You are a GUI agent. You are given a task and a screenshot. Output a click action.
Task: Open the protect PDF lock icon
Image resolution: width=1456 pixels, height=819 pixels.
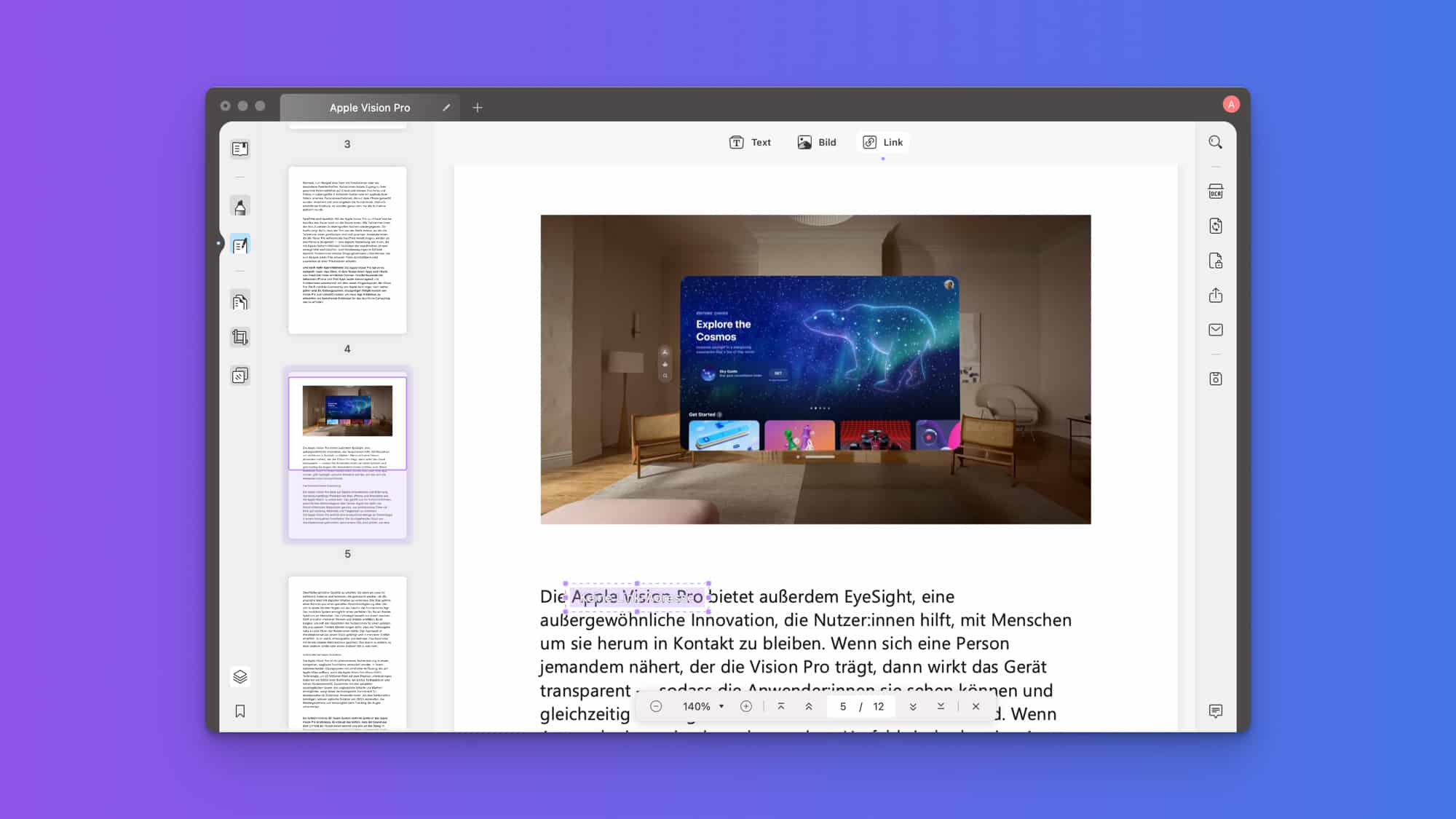(1215, 261)
